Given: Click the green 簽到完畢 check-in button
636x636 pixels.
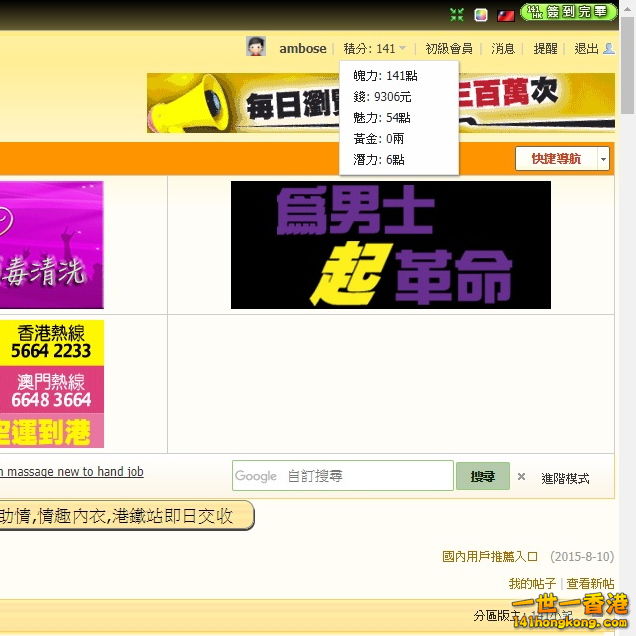Looking at the screenshot, I should [x=569, y=12].
